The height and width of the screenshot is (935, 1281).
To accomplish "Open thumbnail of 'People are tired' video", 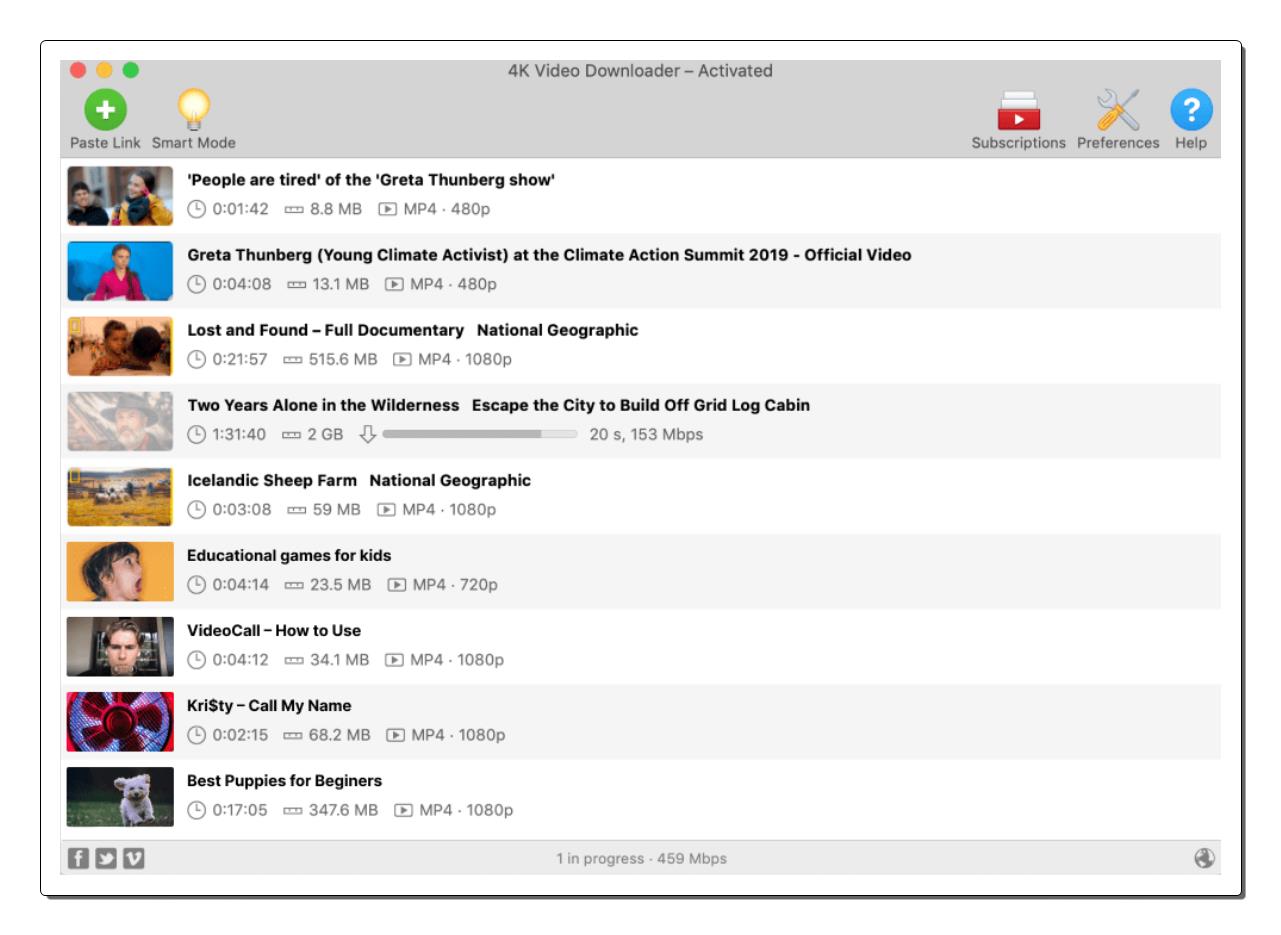I will tap(120, 196).
